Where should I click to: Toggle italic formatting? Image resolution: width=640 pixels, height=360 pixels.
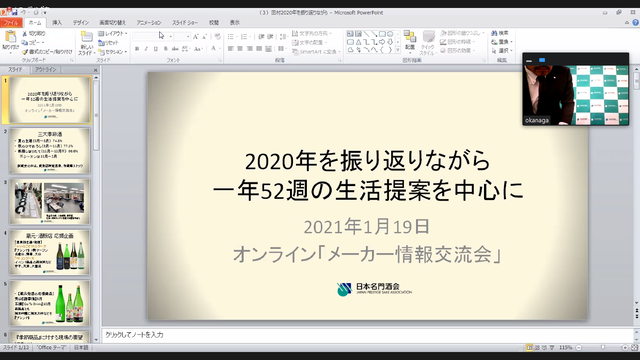pos(146,49)
